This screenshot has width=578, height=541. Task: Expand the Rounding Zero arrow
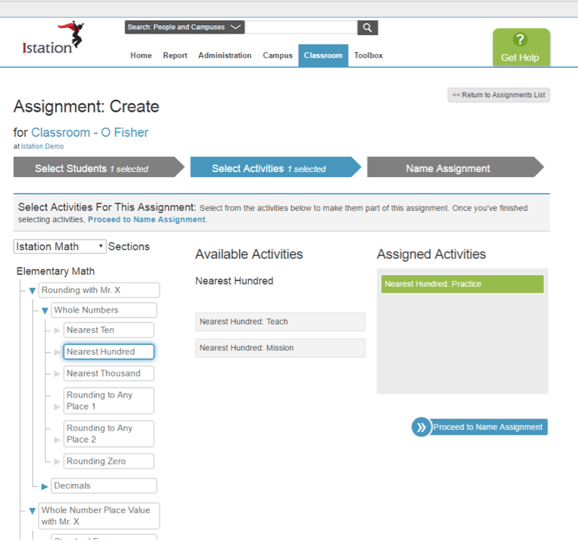click(57, 461)
